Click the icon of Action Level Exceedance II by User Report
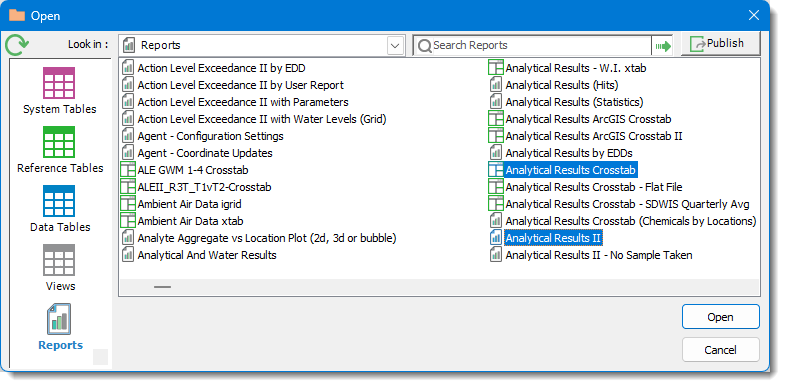The width and height of the screenshot is (785, 387). (x=128, y=85)
